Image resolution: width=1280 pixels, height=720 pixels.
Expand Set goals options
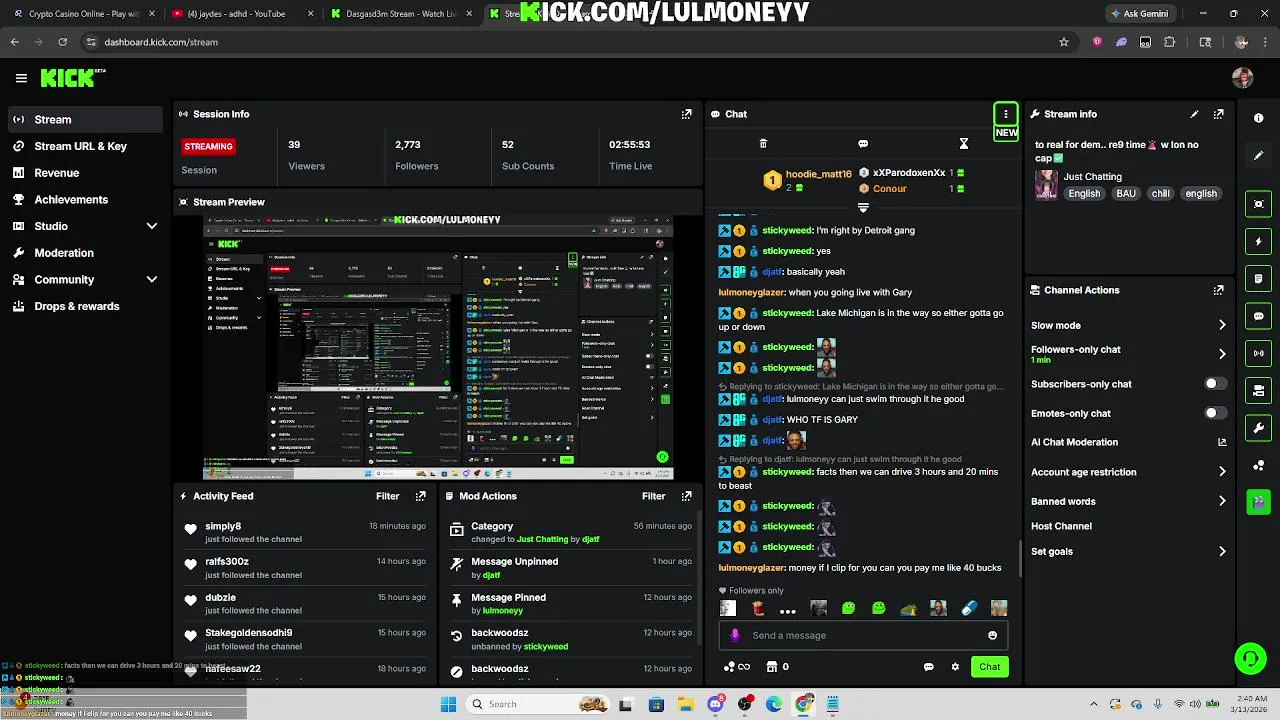point(1222,551)
